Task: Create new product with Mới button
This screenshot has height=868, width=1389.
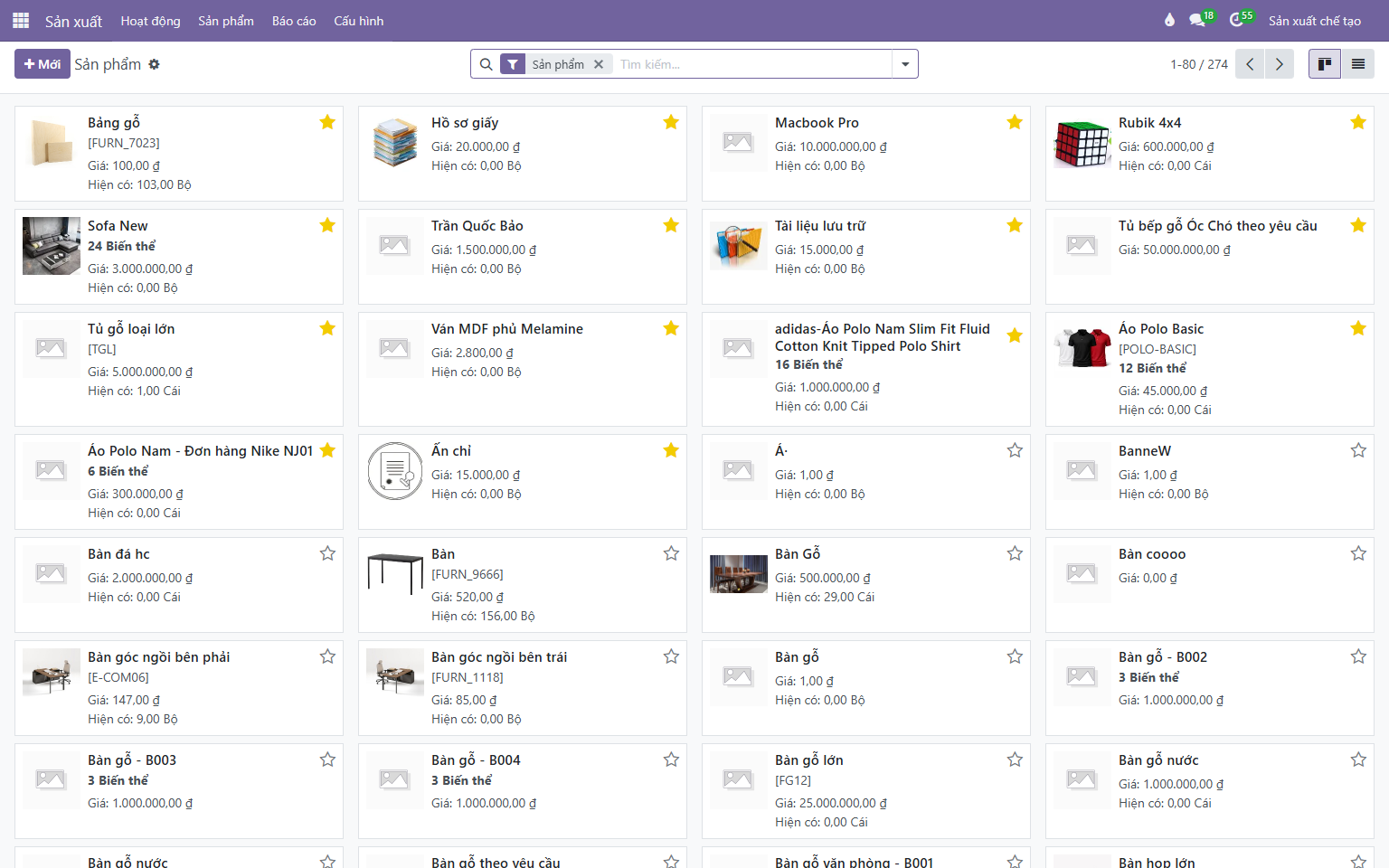Action: point(43,64)
